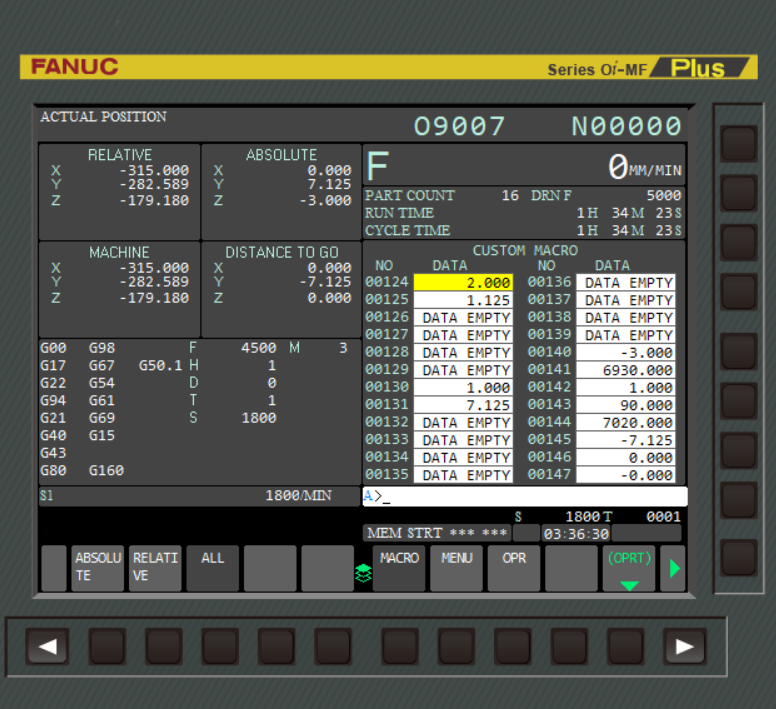Click the blank softkey left of ABSOLUTE
This screenshot has height=709, width=776.
click(x=54, y=568)
